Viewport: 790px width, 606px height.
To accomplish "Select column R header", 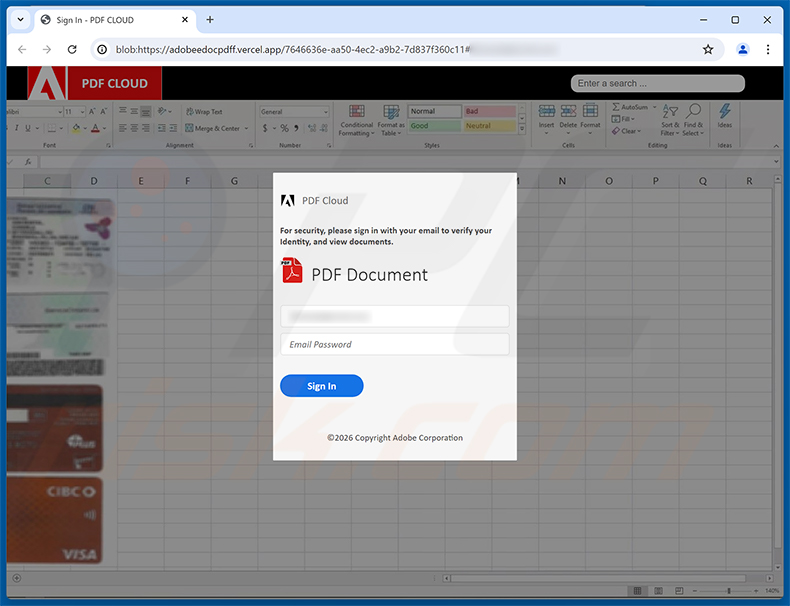I will [749, 181].
